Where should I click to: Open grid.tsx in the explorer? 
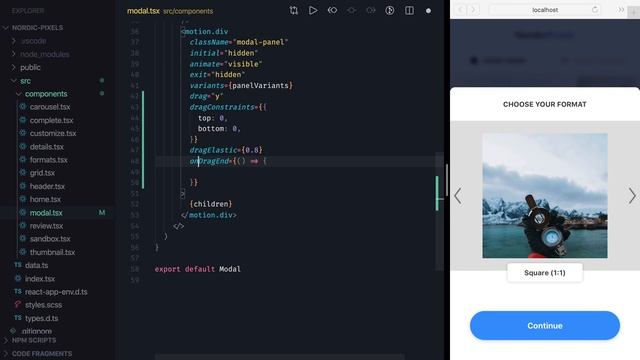(42, 173)
